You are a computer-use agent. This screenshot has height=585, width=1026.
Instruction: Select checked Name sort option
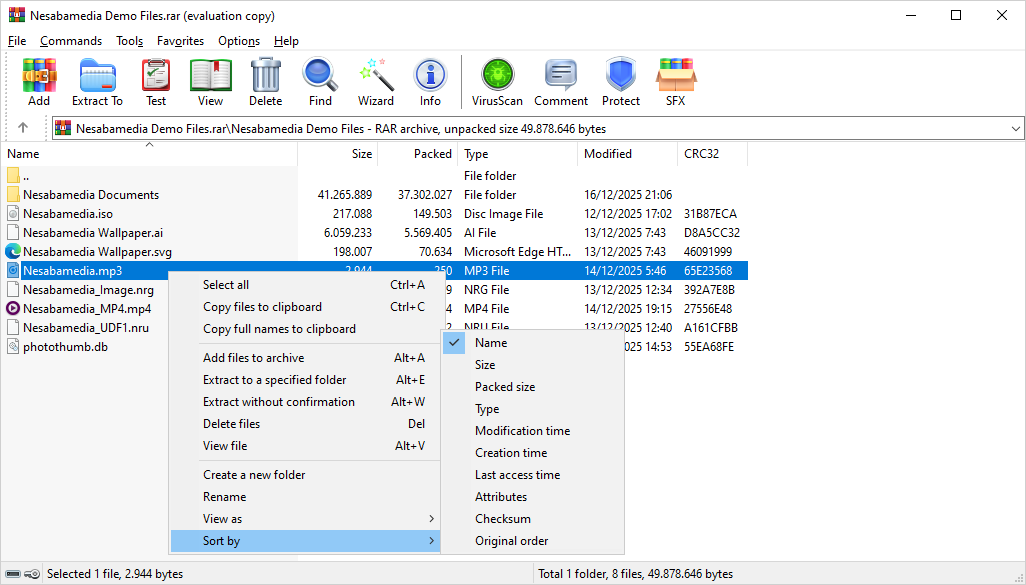click(x=491, y=343)
